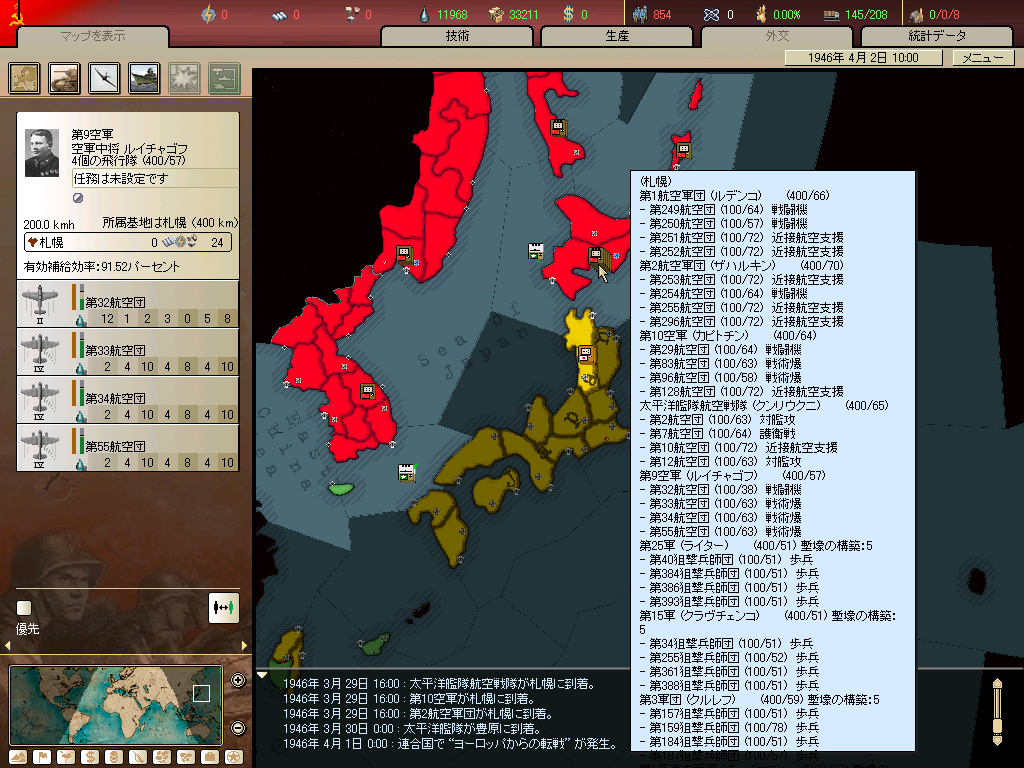
Task: Open the province map hot-button
Action: pyautogui.click(x=24, y=78)
